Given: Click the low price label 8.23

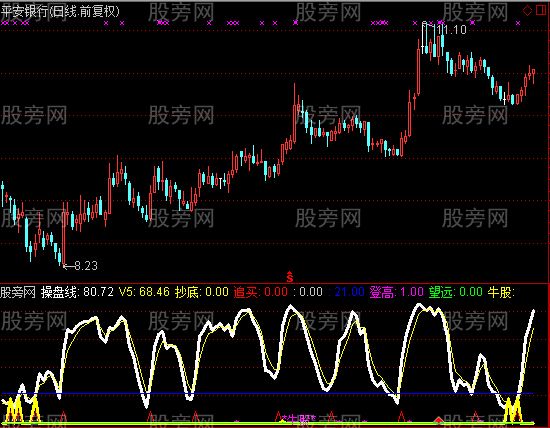Looking at the screenshot, I should pyautogui.click(x=86, y=266).
